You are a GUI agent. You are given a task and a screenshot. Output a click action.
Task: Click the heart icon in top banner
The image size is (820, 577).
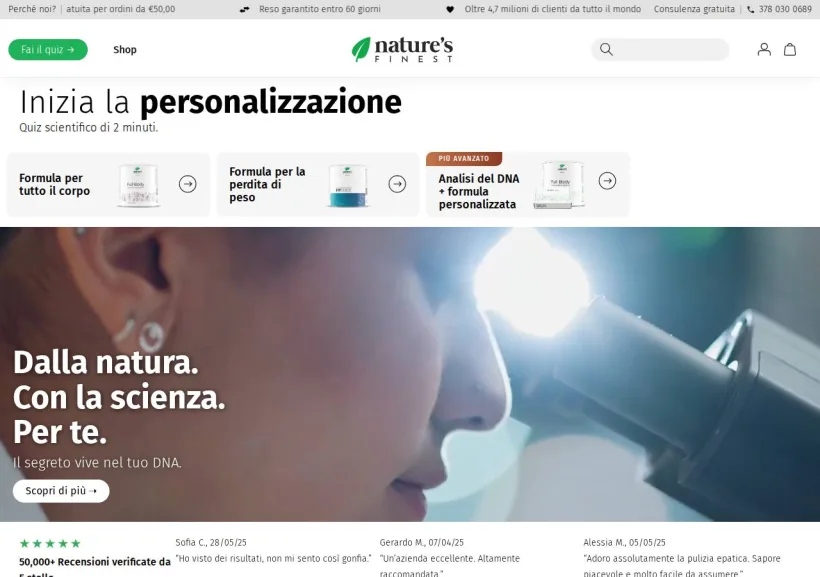[450, 9]
